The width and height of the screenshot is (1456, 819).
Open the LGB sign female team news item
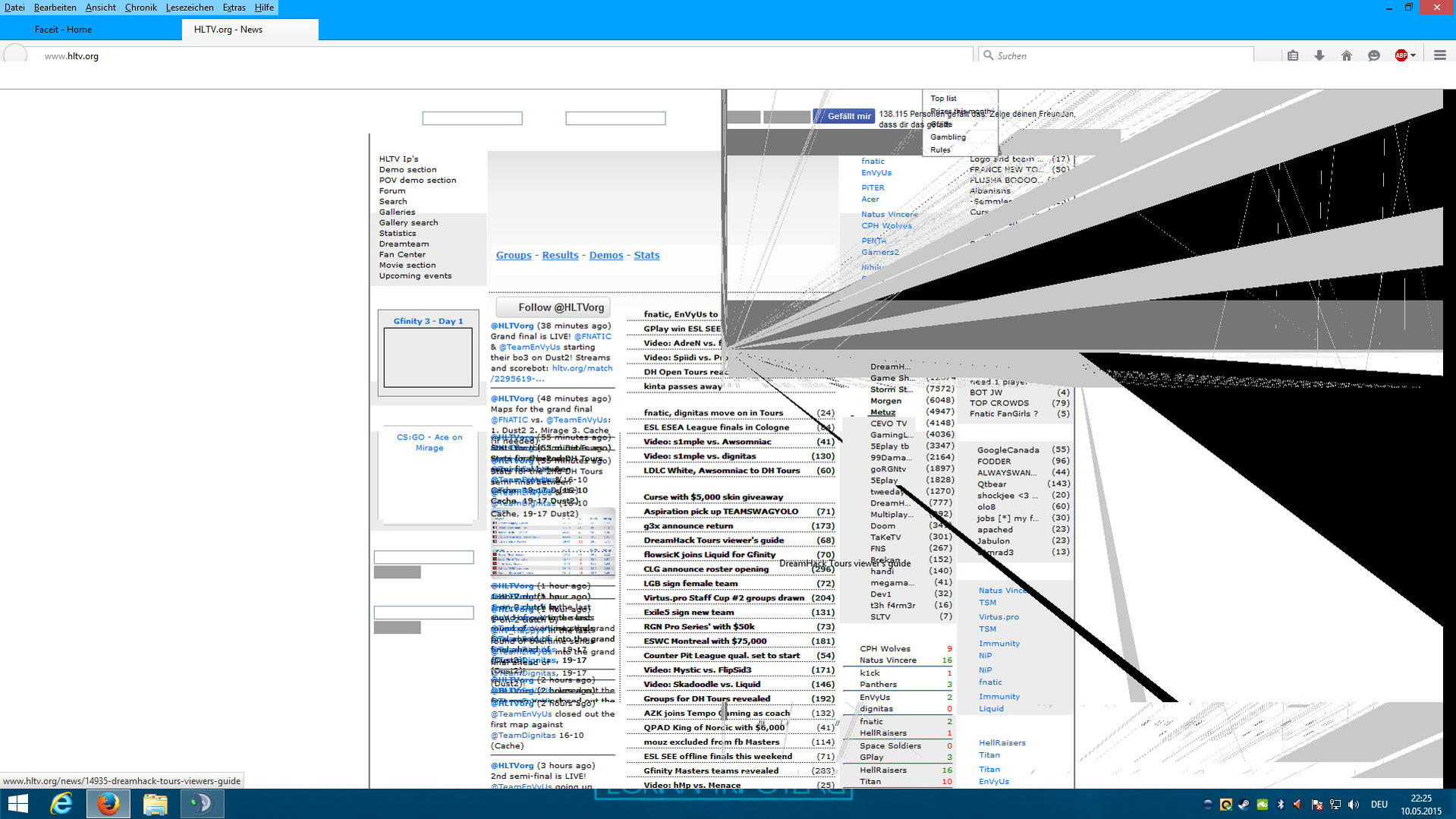[x=690, y=584]
